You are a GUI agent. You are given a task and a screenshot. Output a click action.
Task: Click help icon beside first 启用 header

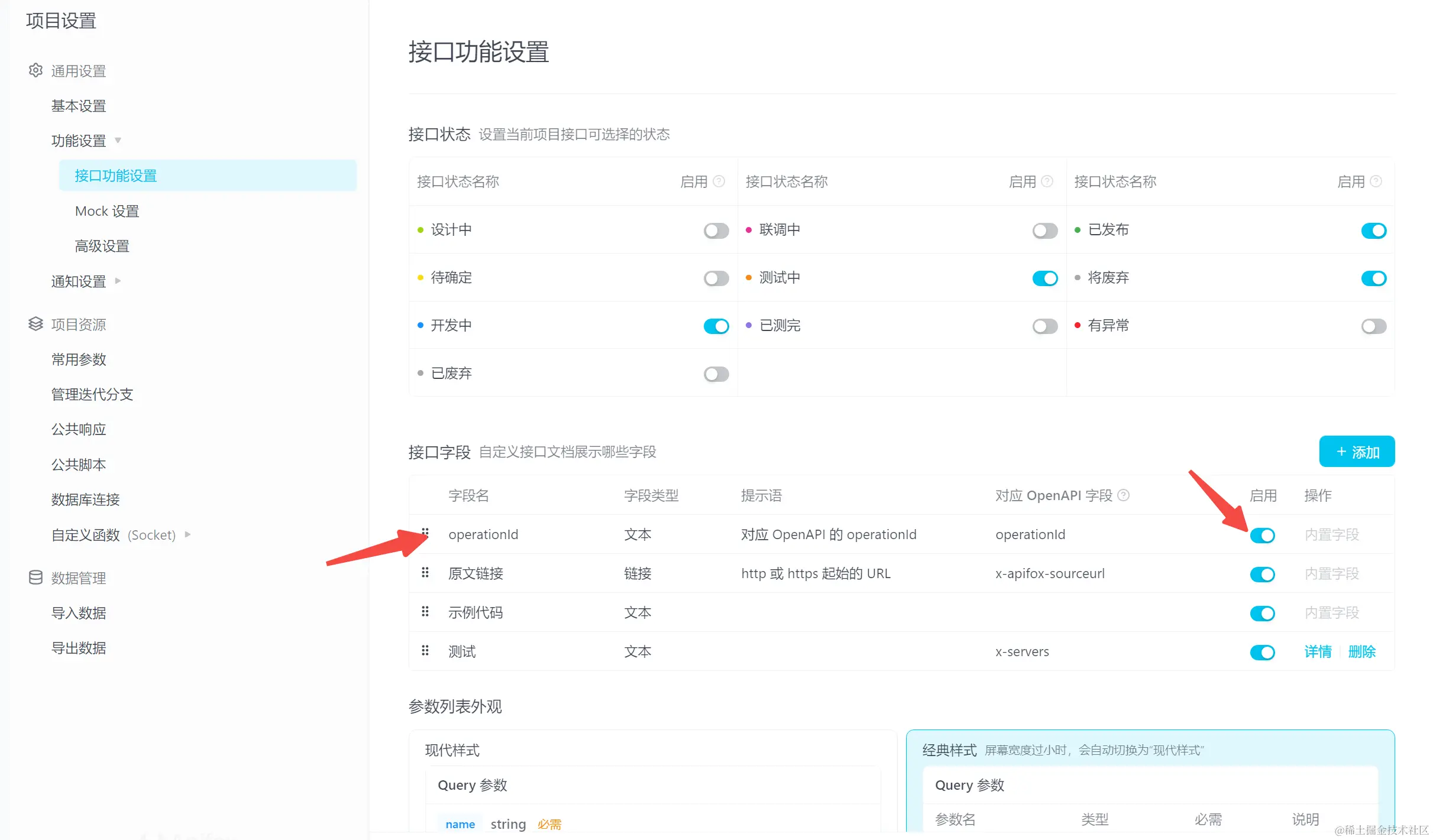[719, 181]
